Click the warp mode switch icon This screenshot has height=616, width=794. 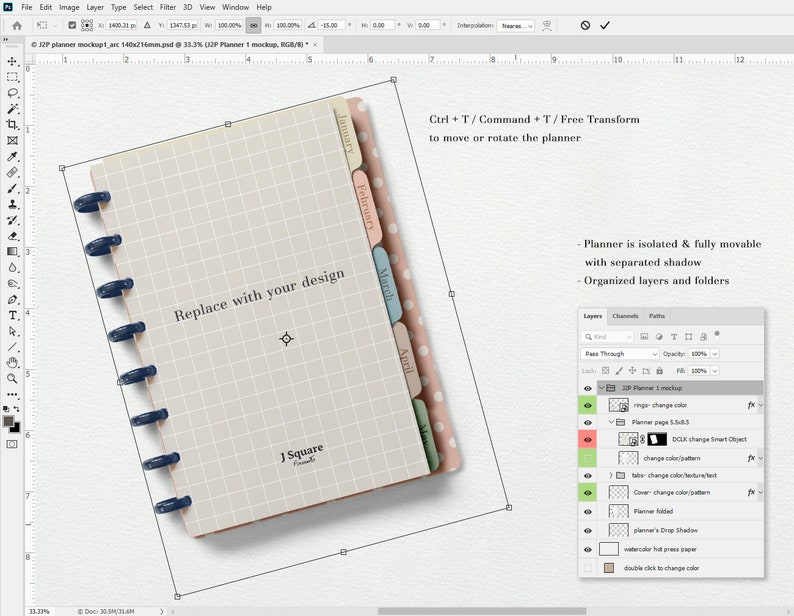pos(547,25)
